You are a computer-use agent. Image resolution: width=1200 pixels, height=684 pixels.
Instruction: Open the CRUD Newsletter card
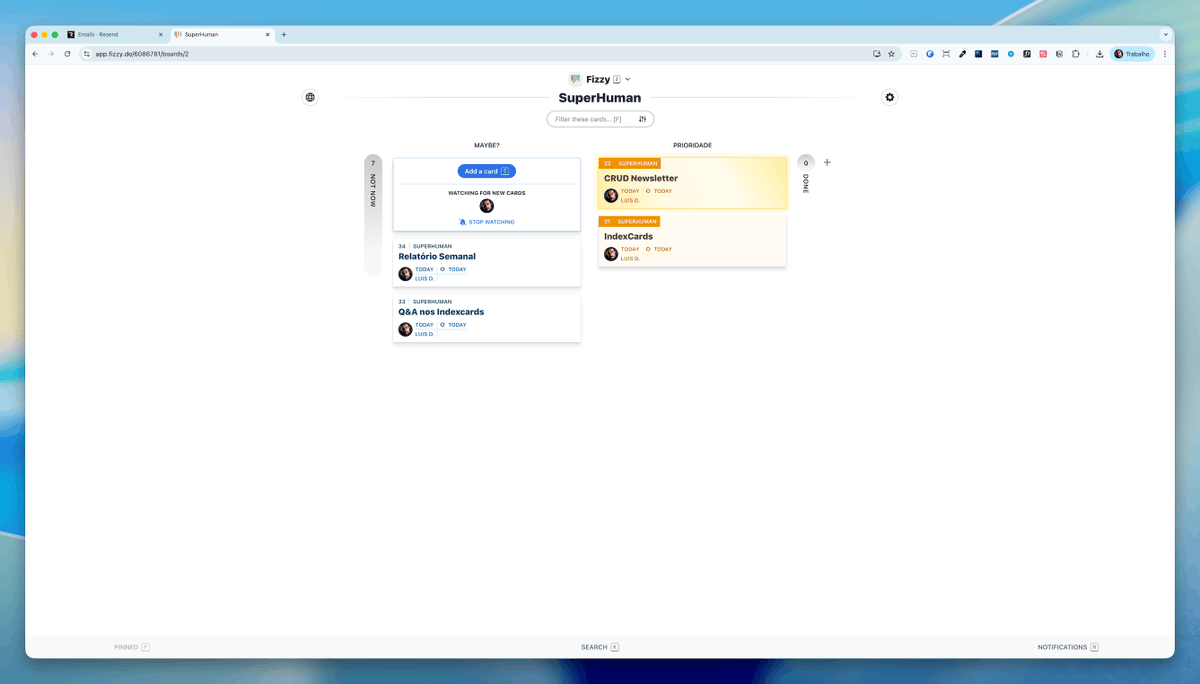coord(692,183)
